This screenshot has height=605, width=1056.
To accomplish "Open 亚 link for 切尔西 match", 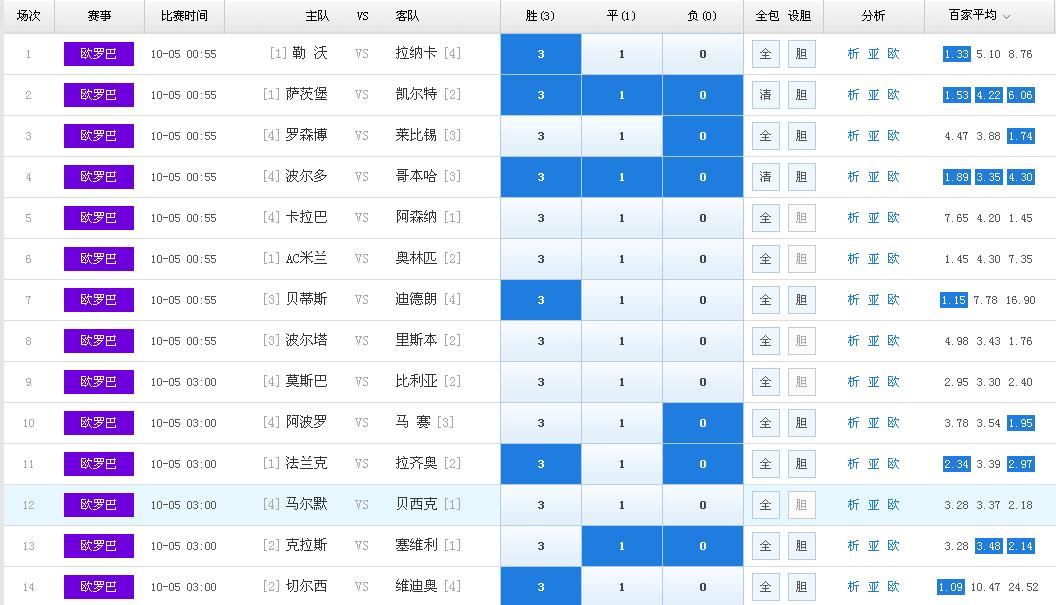I will coord(873,587).
